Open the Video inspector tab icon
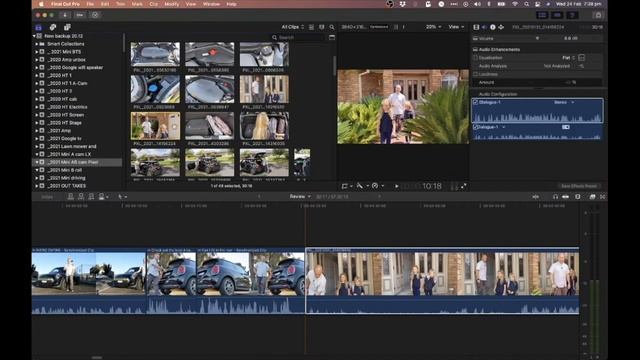The height and width of the screenshot is (360, 640). click(476, 27)
